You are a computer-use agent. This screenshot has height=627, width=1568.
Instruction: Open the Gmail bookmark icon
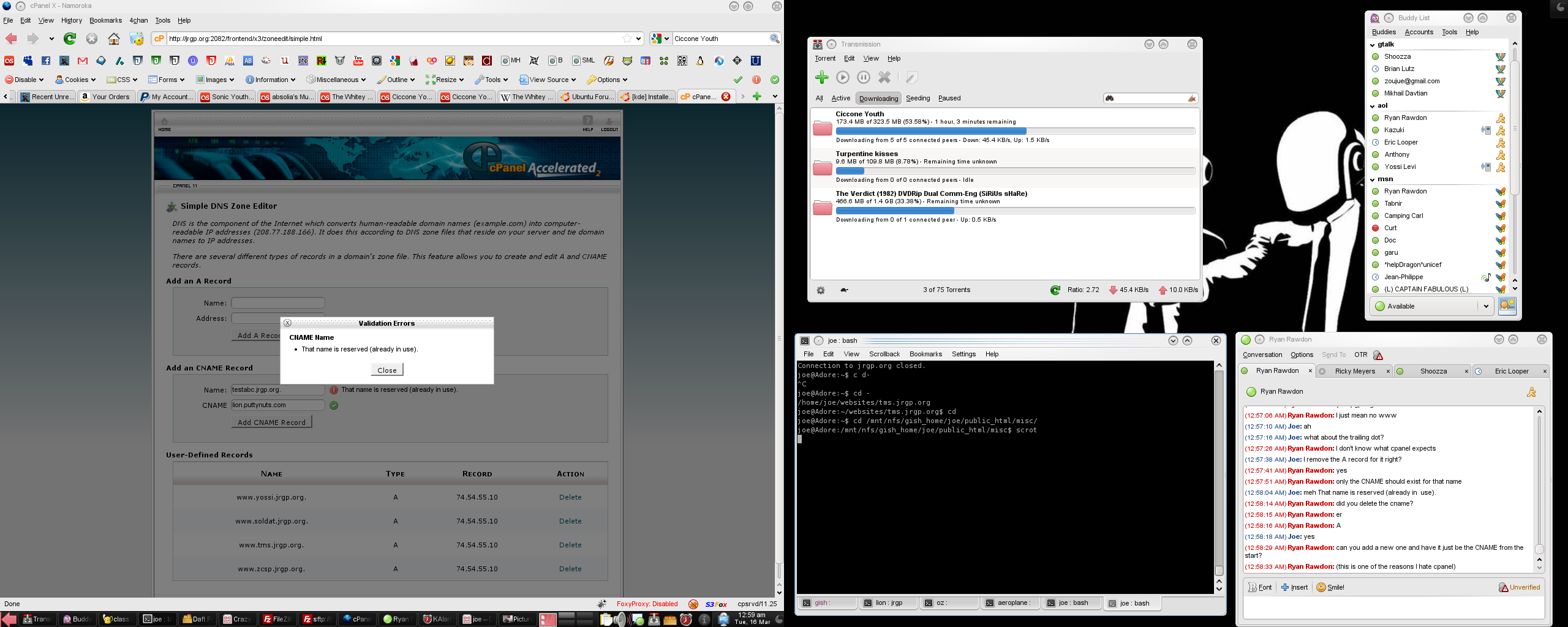[83, 61]
